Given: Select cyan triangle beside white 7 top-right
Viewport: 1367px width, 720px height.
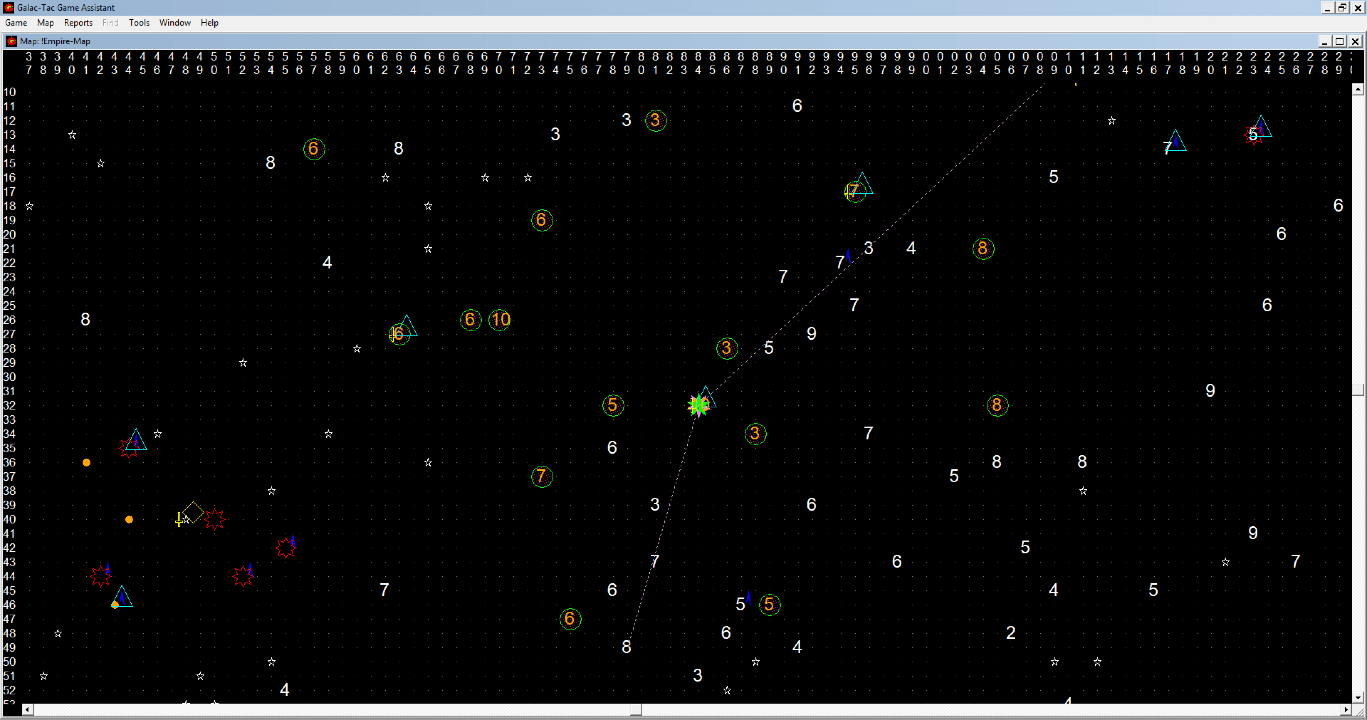Looking at the screenshot, I should [x=1177, y=142].
